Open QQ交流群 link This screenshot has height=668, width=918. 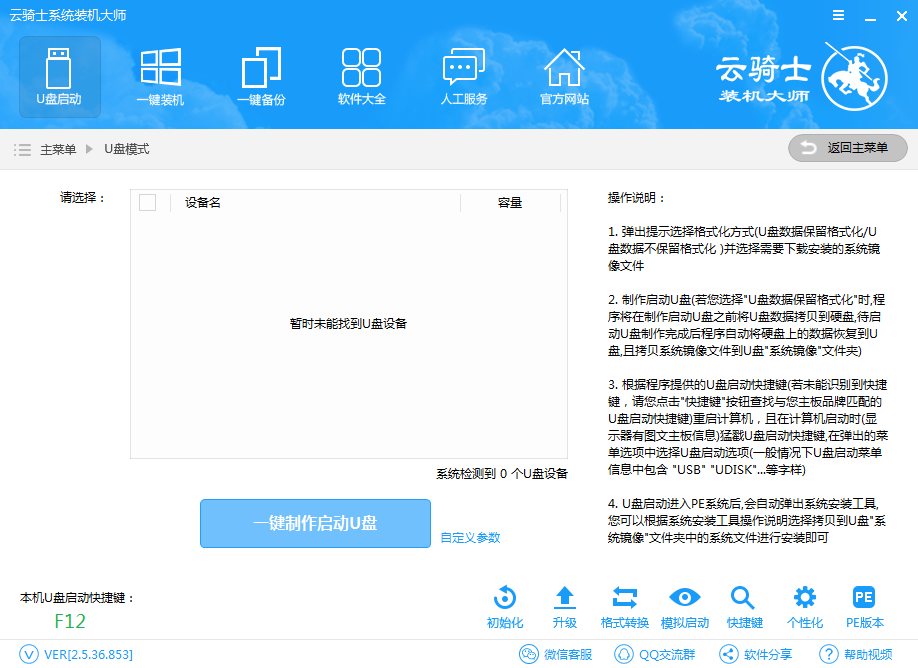[655, 654]
